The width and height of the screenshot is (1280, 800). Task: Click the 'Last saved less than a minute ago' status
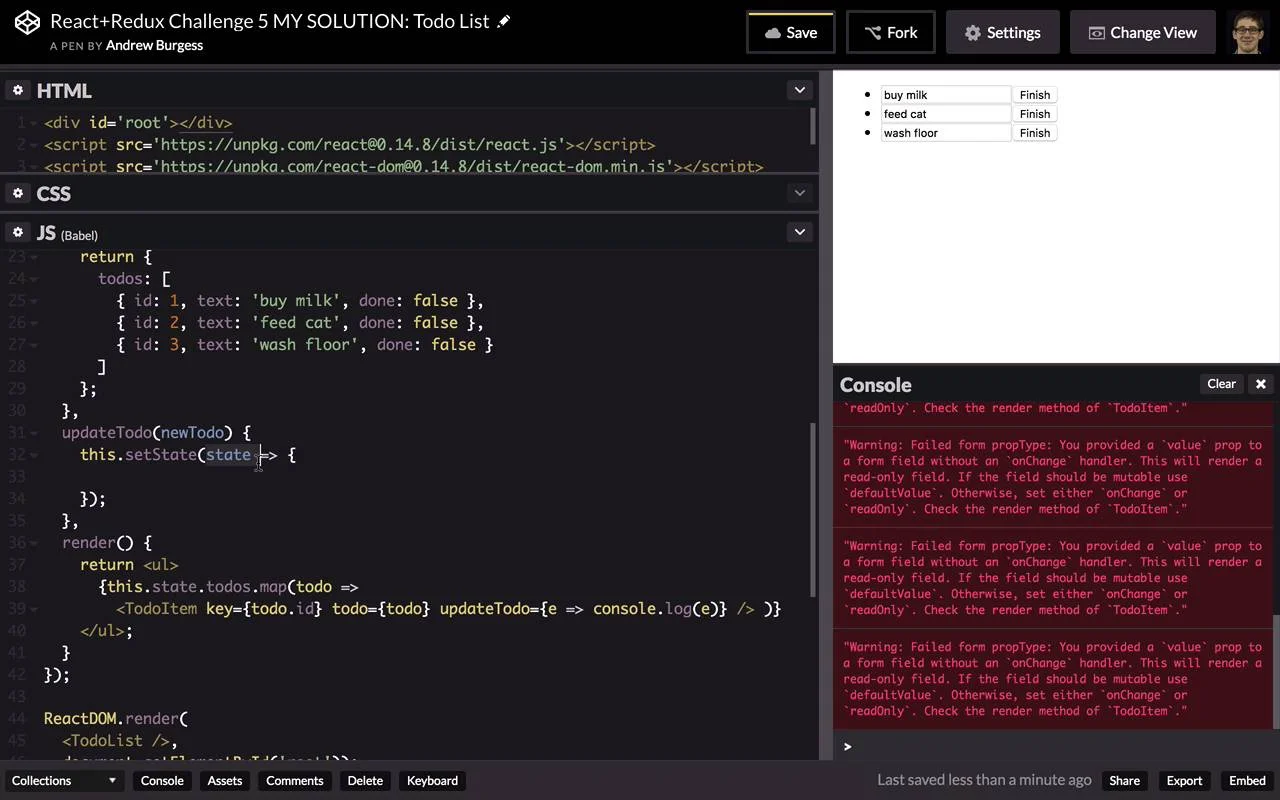click(x=984, y=780)
